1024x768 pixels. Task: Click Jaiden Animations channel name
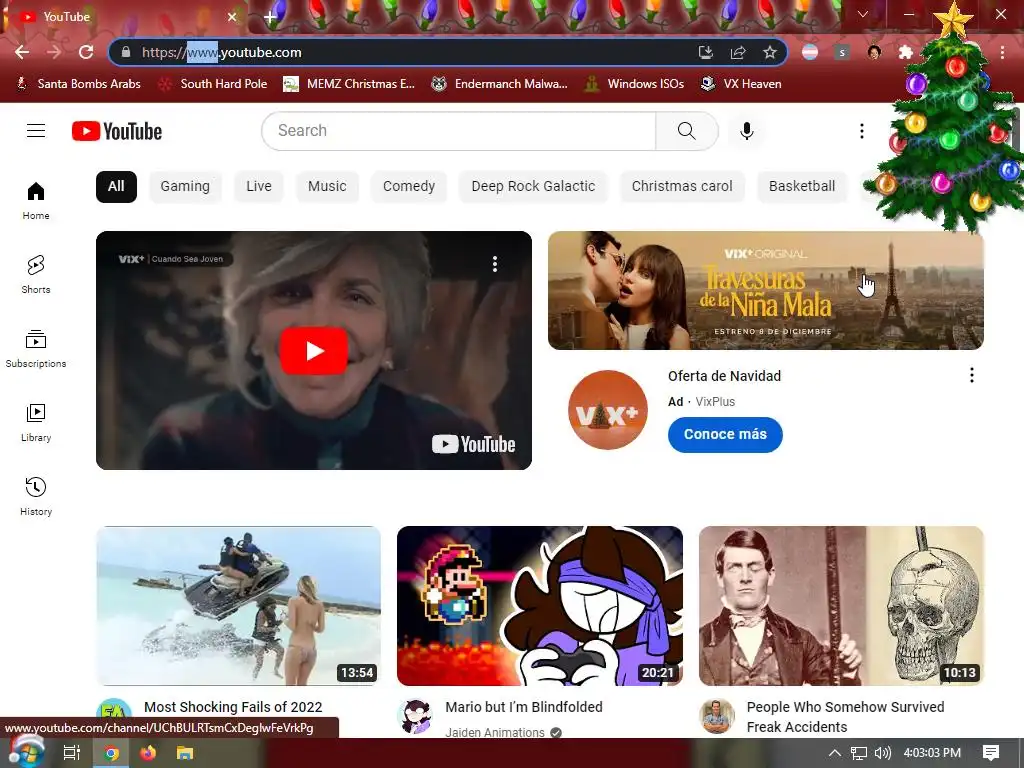tap(494, 733)
